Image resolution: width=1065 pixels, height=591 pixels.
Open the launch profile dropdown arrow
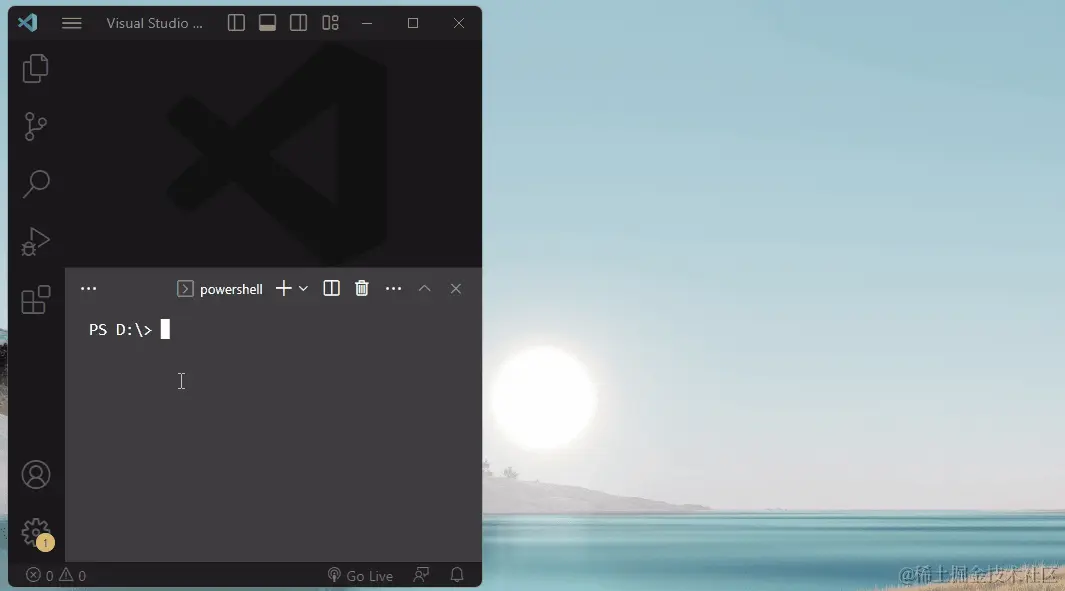tap(304, 289)
